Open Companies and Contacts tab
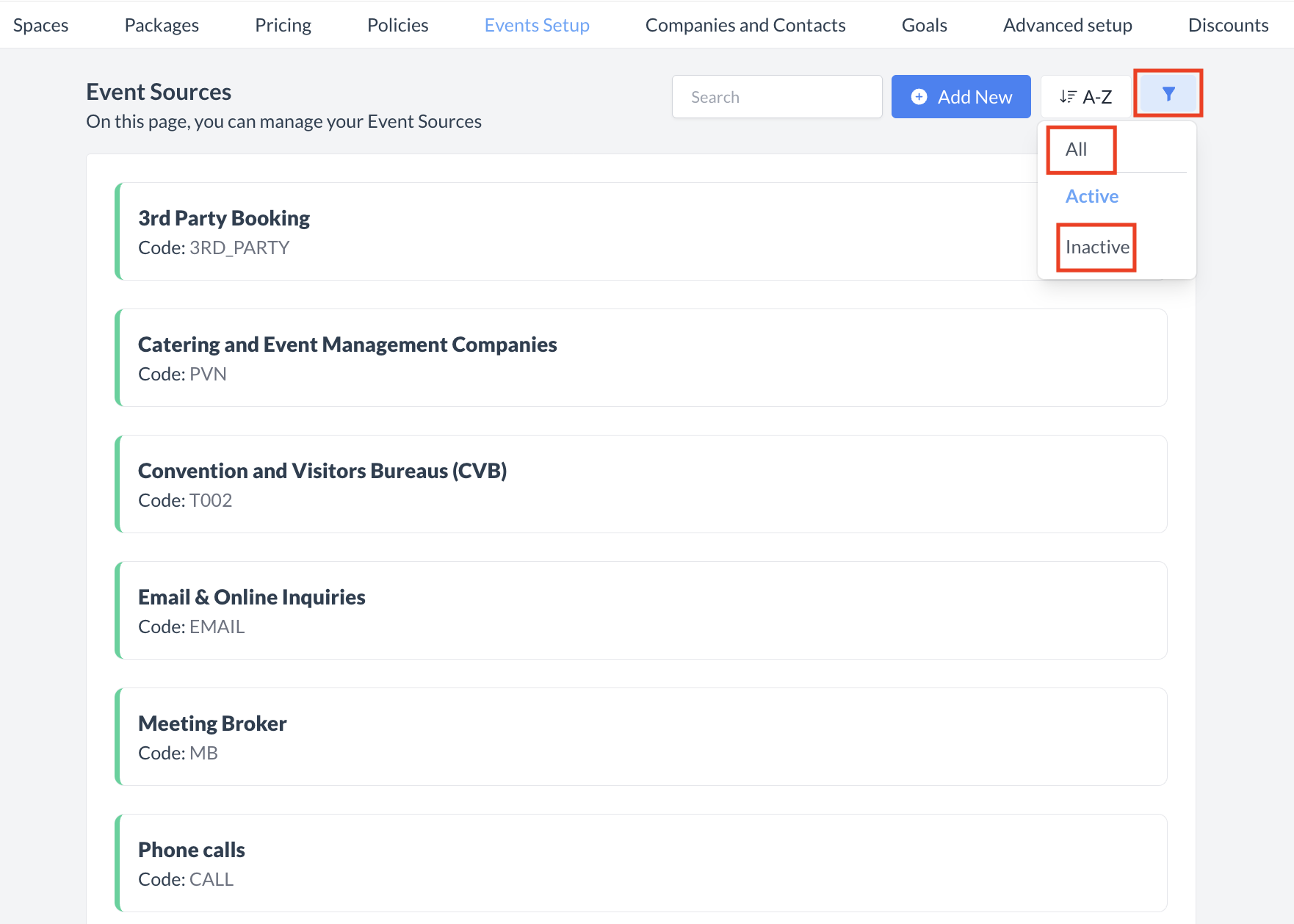1294x924 pixels. point(745,25)
